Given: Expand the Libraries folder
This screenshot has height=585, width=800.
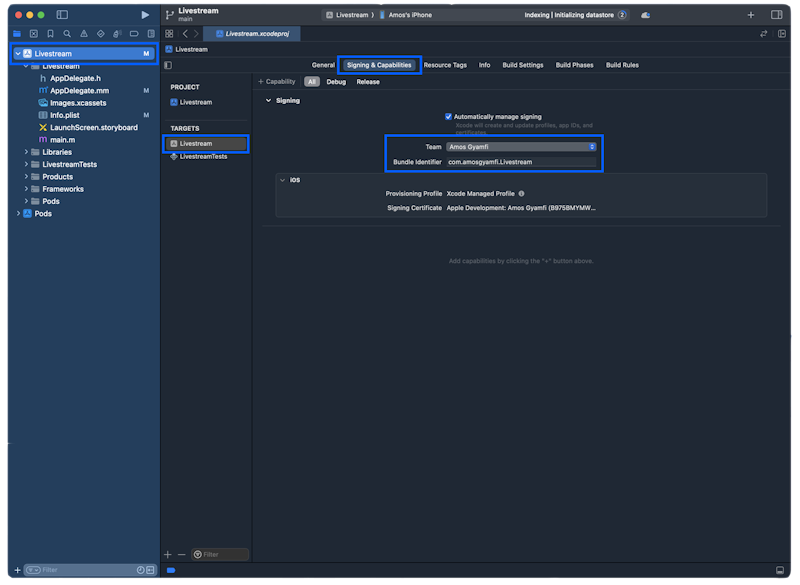Looking at the screenshot, I should (x=26, y=152).
